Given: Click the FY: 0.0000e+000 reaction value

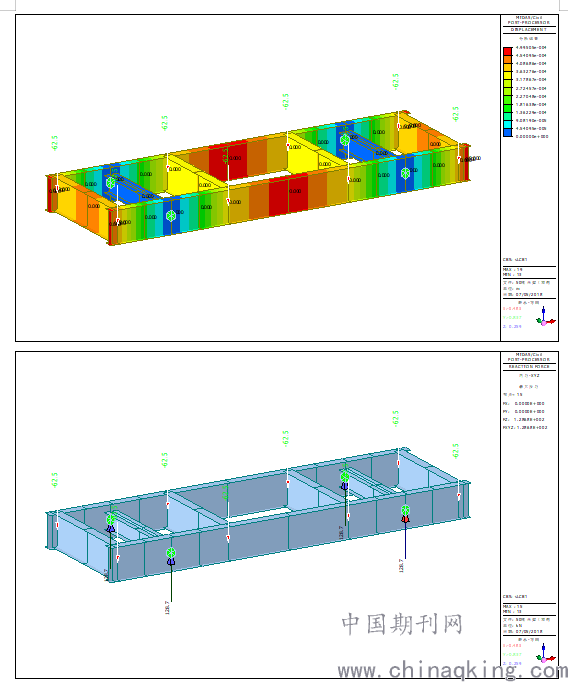Looking at the screenshot, I should [x=524, y=411].
